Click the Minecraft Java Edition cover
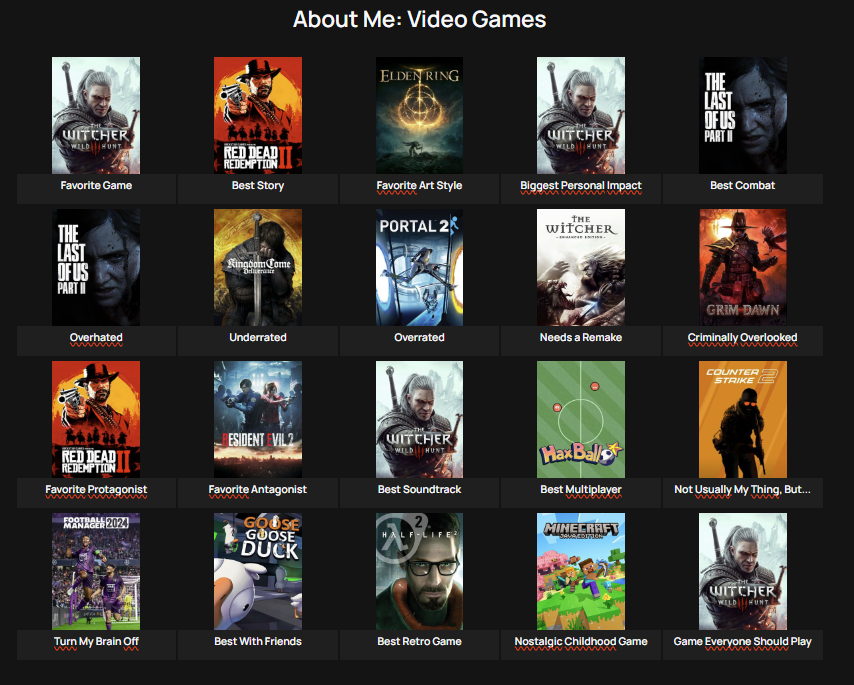Viewport: 854px width, 685px height. tap(581, 571)
